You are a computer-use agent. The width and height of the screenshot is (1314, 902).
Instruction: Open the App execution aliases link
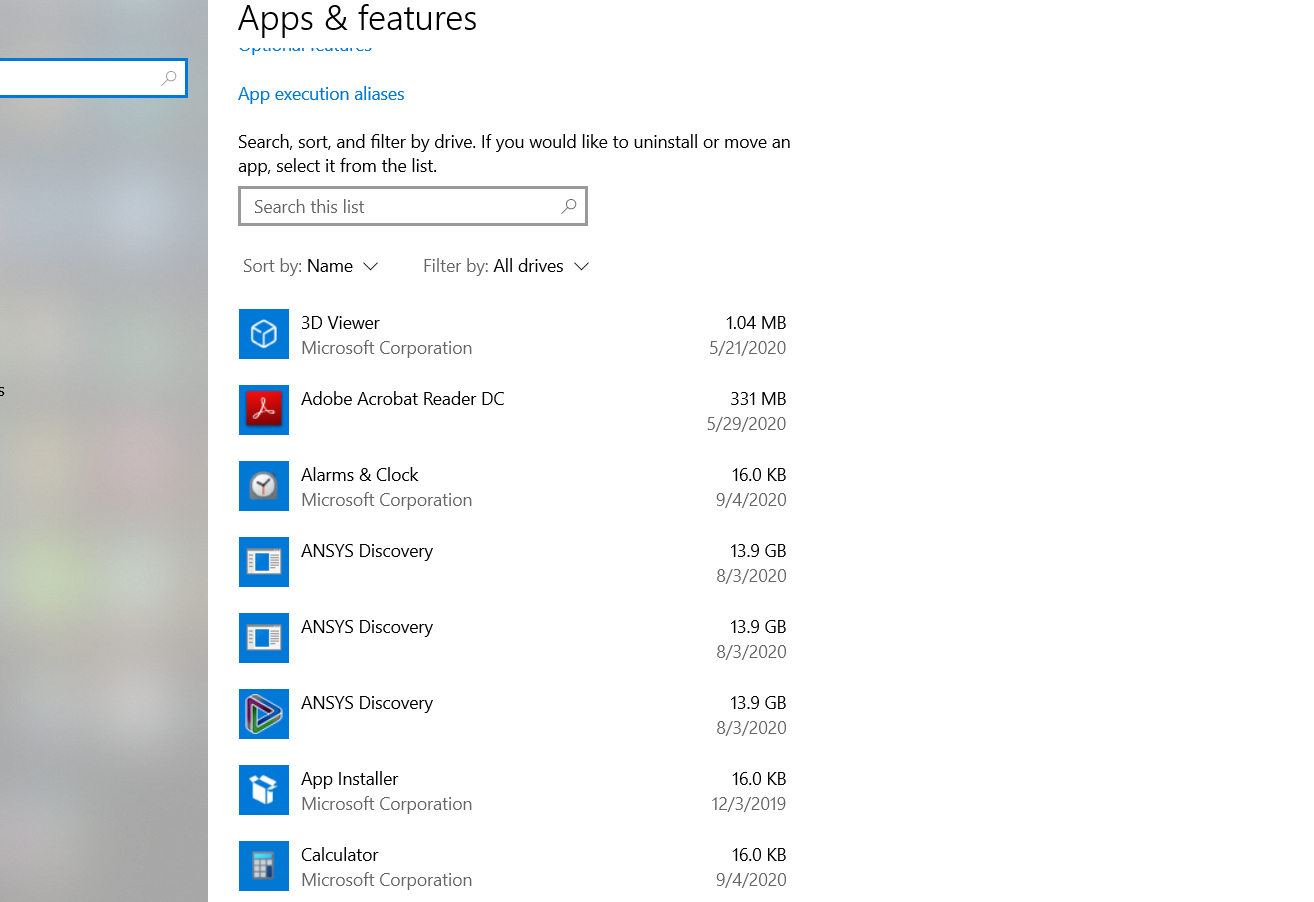pos(321,94)
